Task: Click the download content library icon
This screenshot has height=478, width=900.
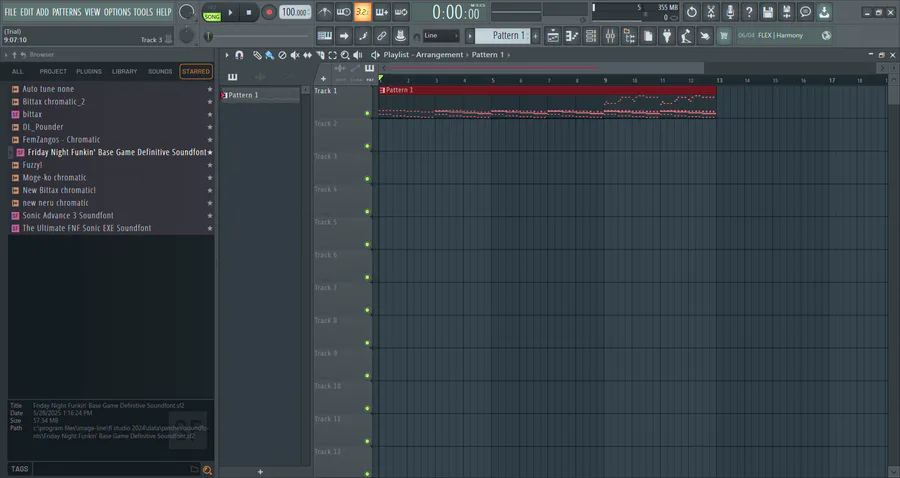Action: pos(824,11)
